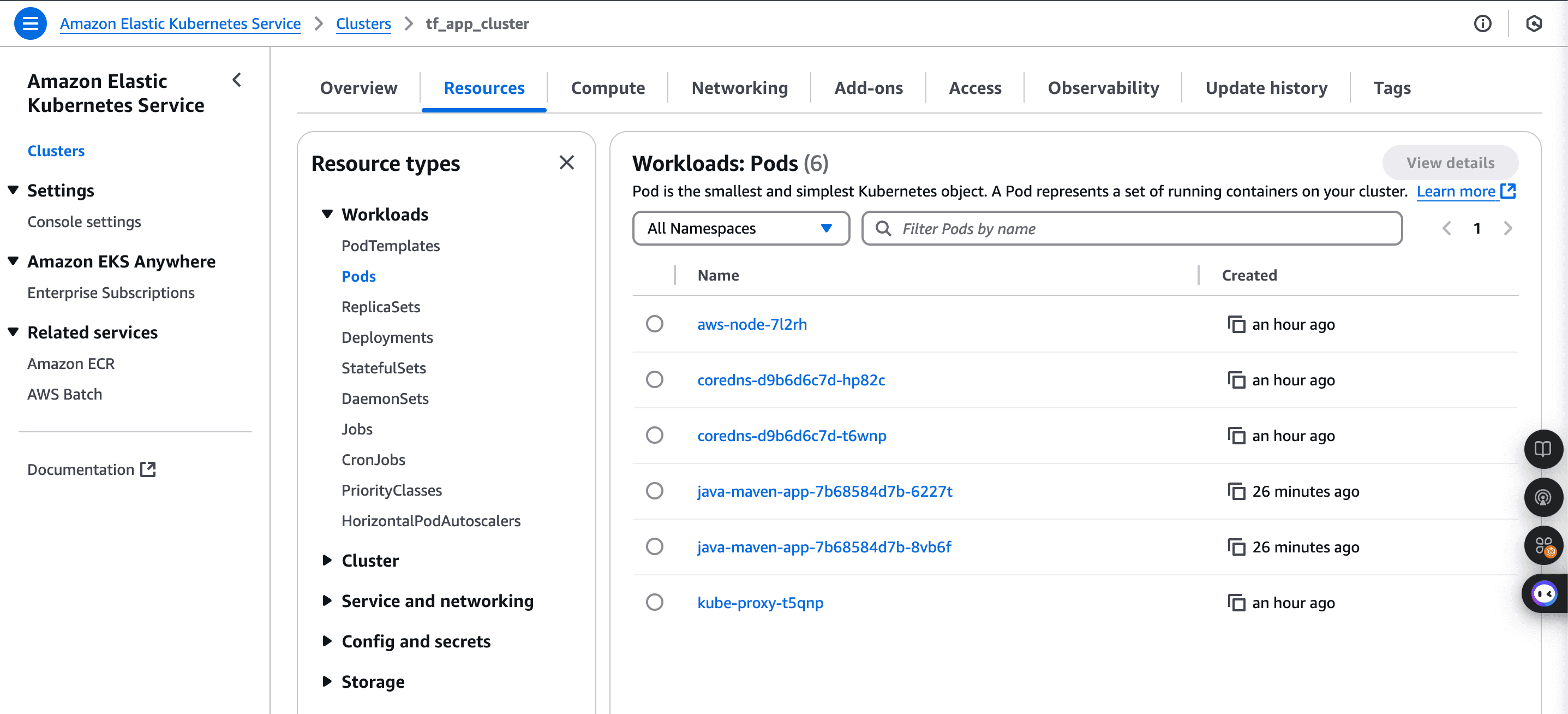
Task: Select the kube-proxy-t5qnp pod radio button
Action: pos(654,602)
